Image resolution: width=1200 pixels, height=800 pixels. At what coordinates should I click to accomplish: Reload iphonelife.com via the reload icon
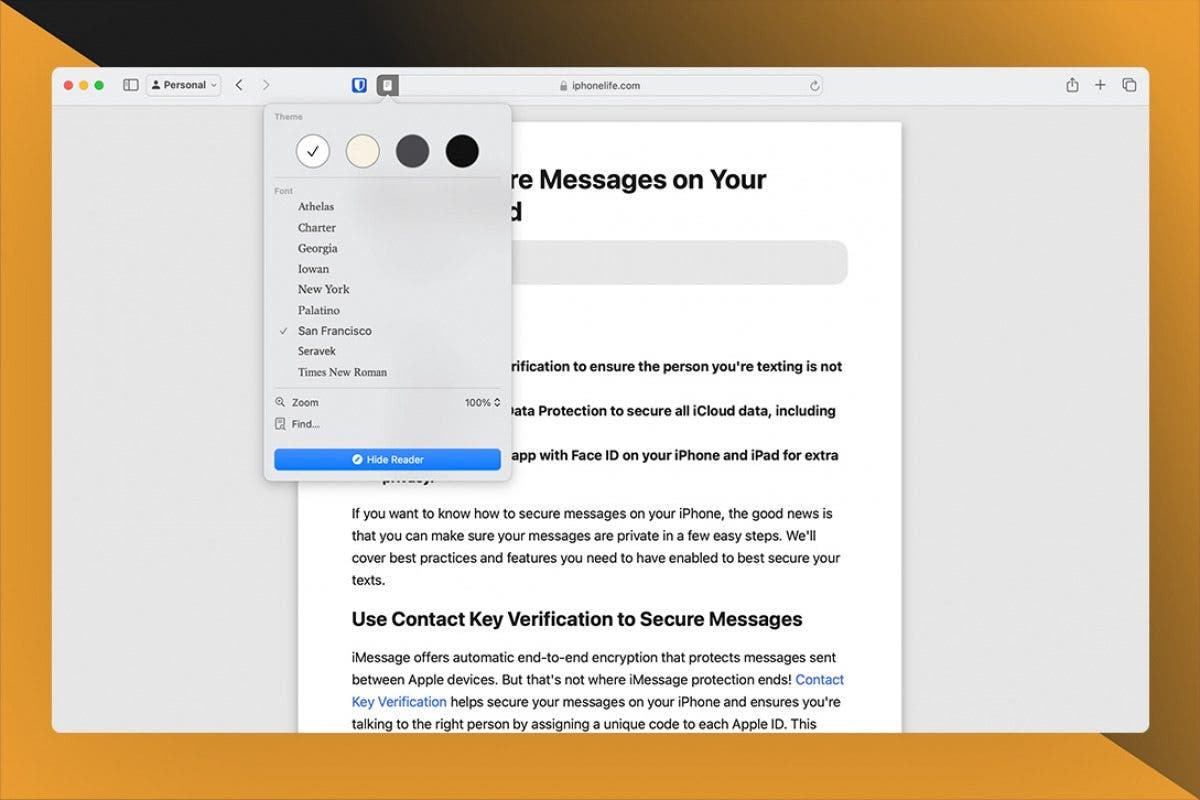815,85
